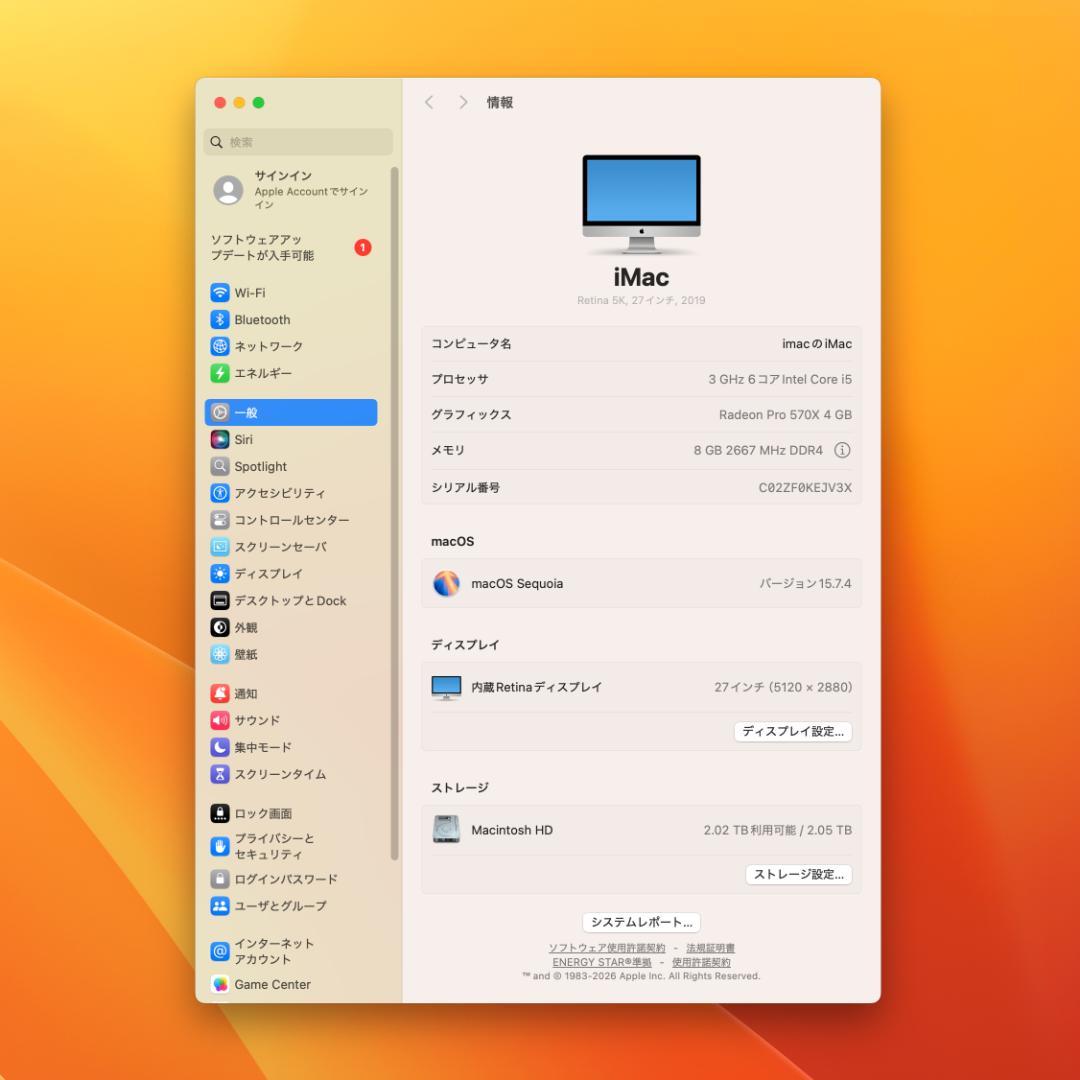Image resolution: width=1080 pixels, height=1080 pixels.
Task: Open システムレポート... button
Action: [641, 922]
